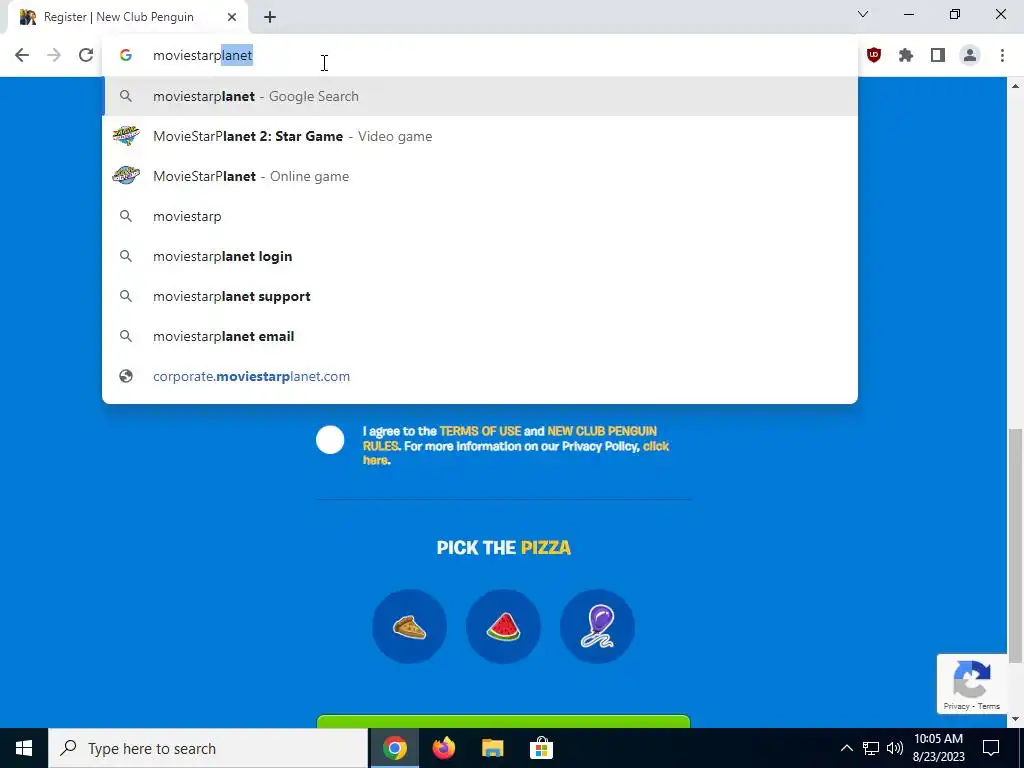Image resolution: width=1024 pixels, height=768 pixels.
Task: Open the TERMS OF USE link
Action: click(480, 431)
